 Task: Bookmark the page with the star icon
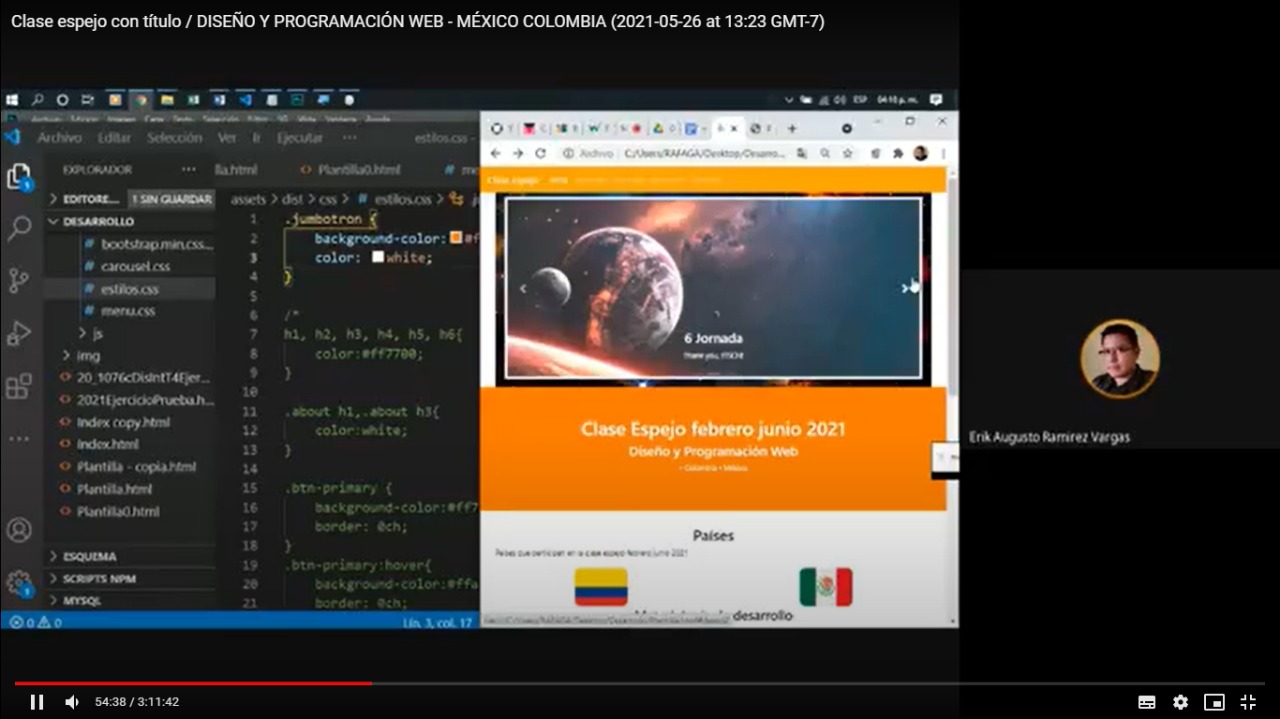coord(848,153)
